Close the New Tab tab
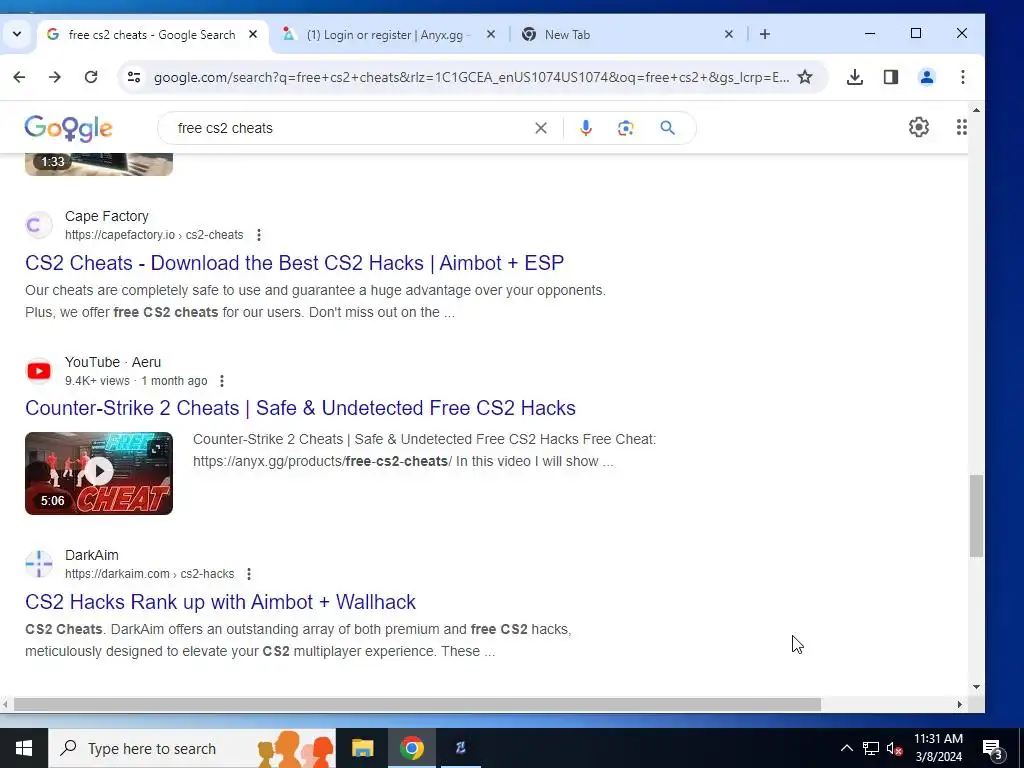1024x768 pixels. point(729,35)
